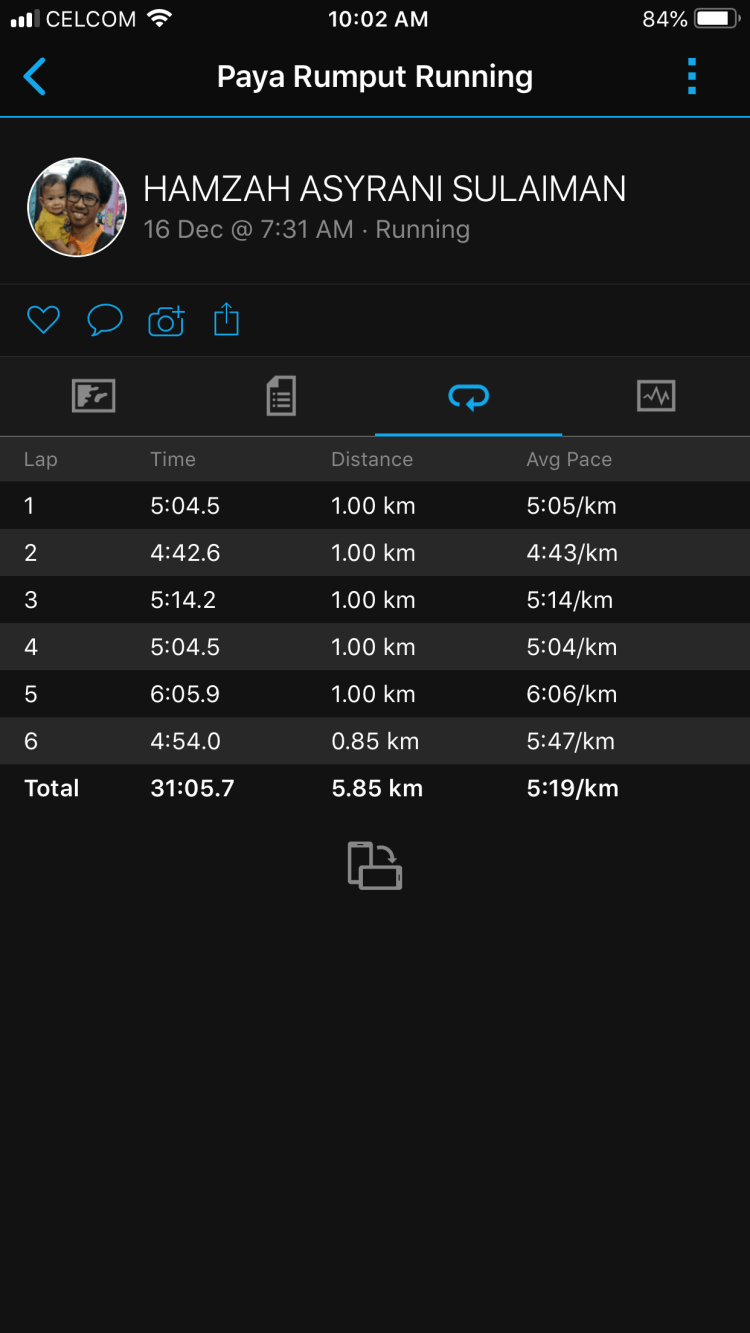
Task: Tap the share activity icon
Action: [227, 320]
